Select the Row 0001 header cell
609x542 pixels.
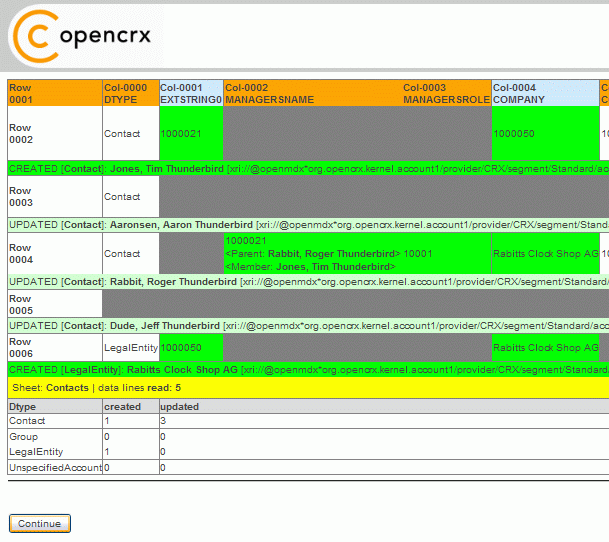(55, 93)
